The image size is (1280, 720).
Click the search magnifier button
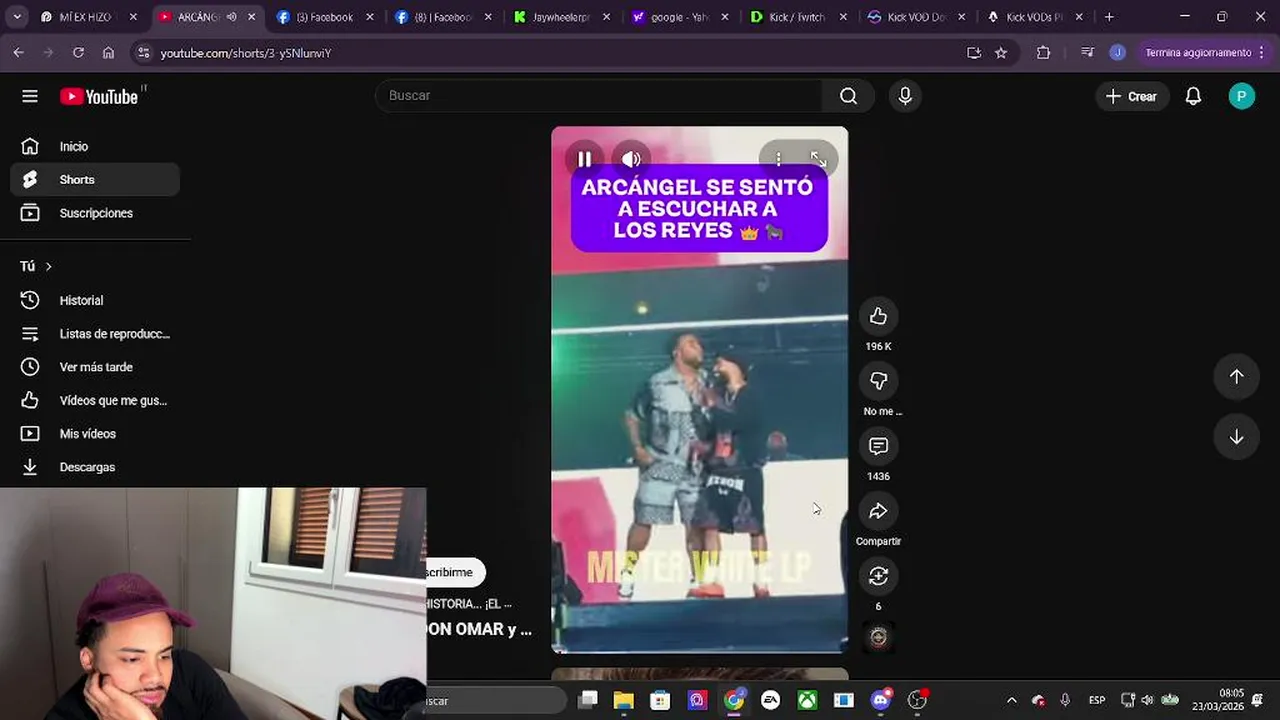(x=848, y=95)
